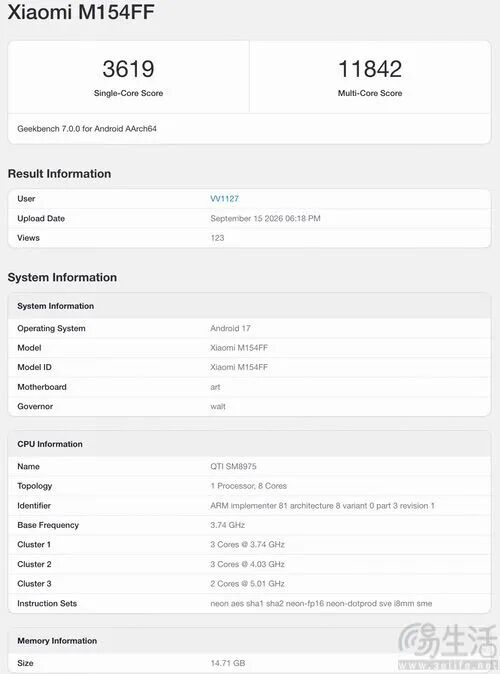Select the Operating System value Android 17
This screenshot has height=674, width=500.
pos(230,328)
